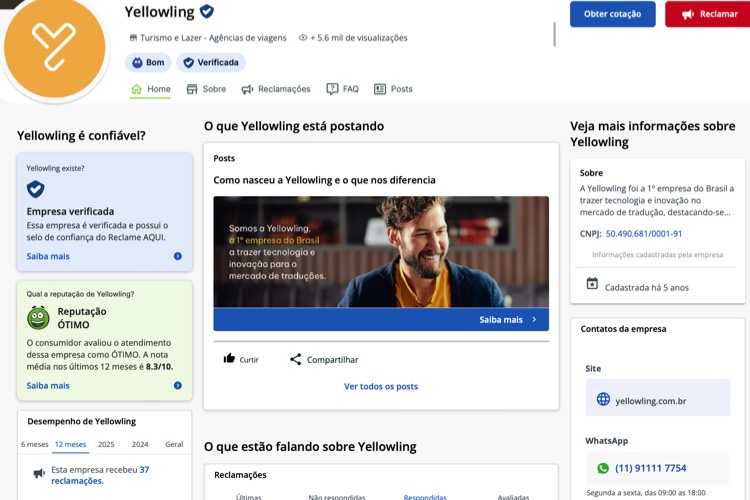Click the post title Como nasceu a Yellowling
Viewport: 750px width, 500px height.
pos(324,180)
